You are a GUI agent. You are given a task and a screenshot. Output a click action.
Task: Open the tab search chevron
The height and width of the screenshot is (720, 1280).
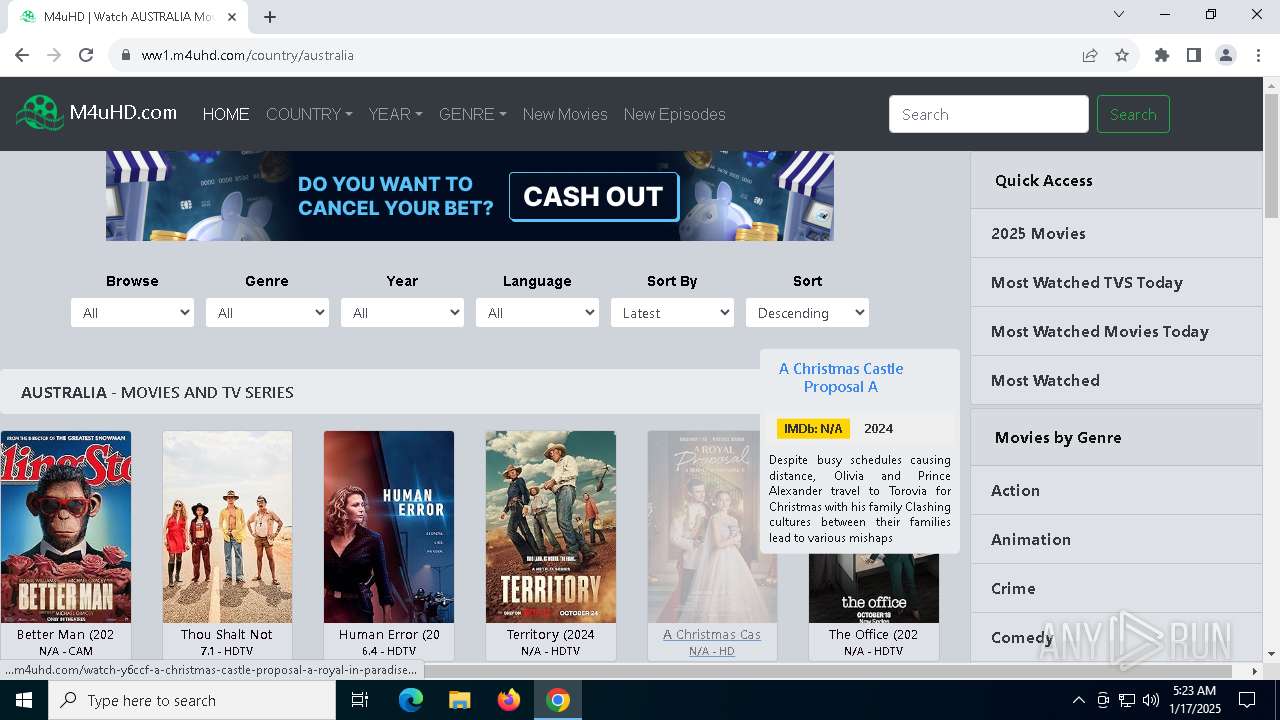(x=1119, y=14)
